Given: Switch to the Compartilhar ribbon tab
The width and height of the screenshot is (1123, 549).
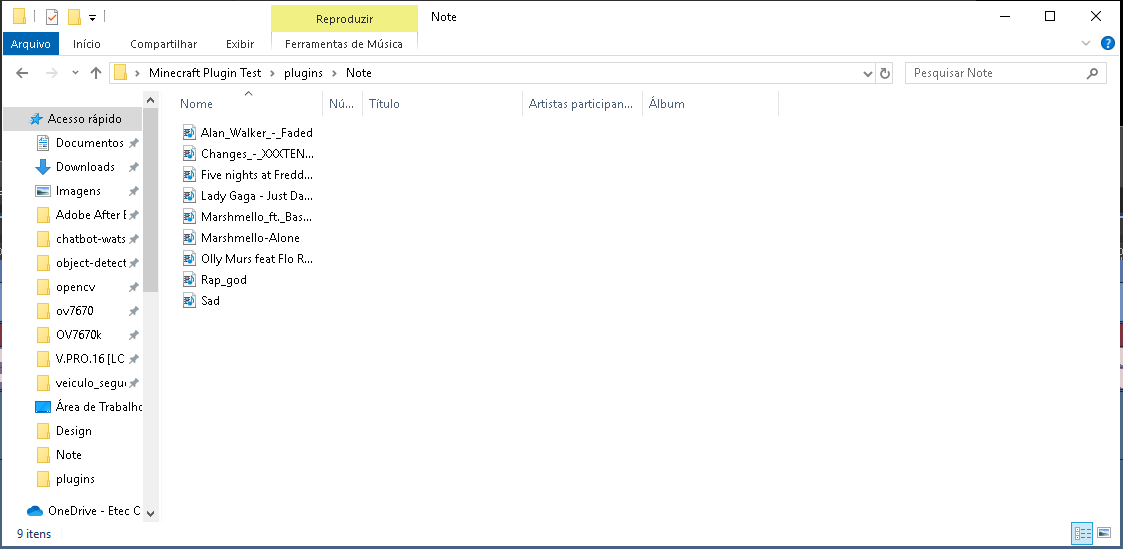Looking at the screenshot, I should tap(163, 44).
